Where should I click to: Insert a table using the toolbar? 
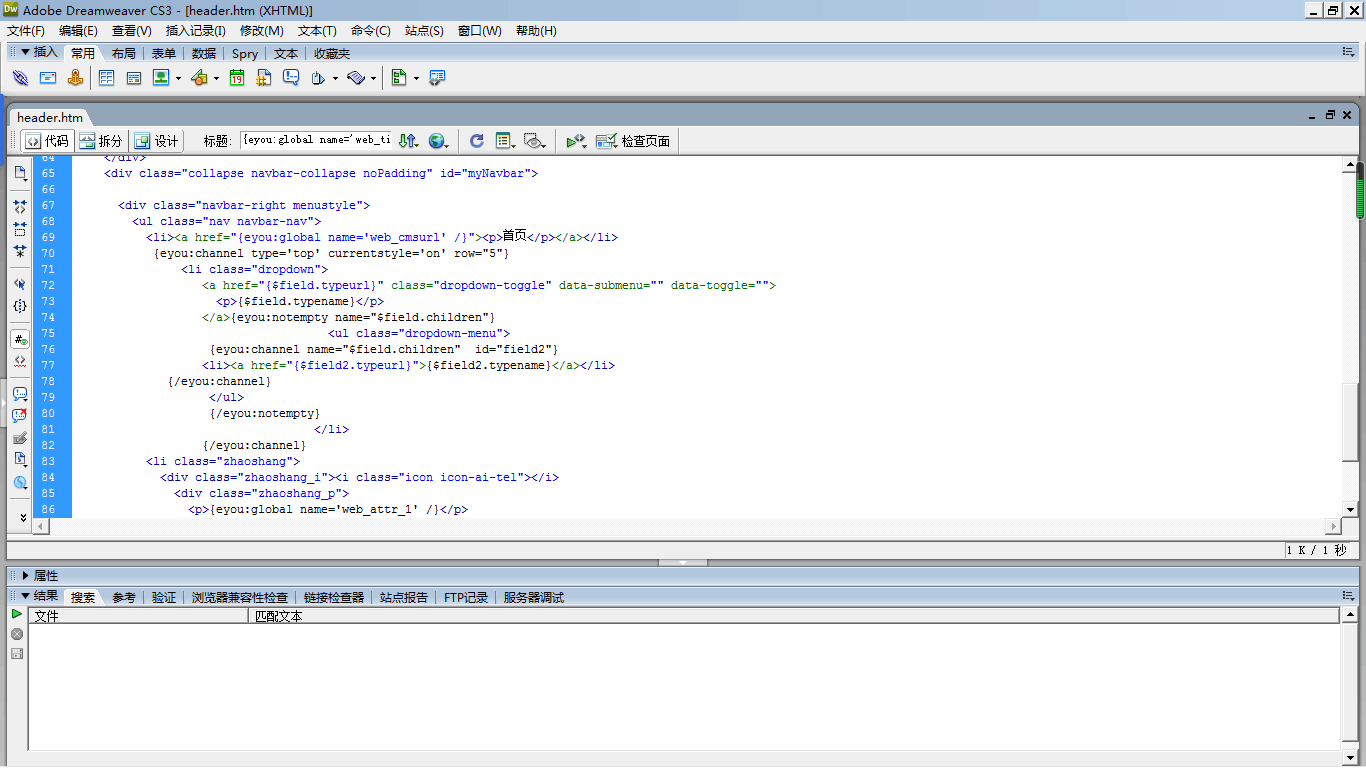(106, 78)
